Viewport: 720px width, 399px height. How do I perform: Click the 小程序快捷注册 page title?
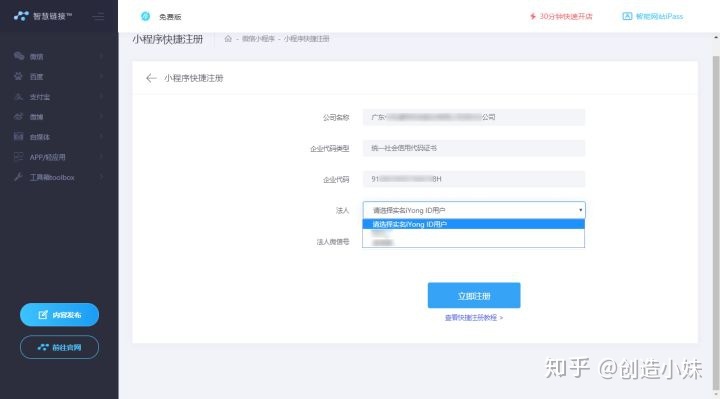coord(168,39)
